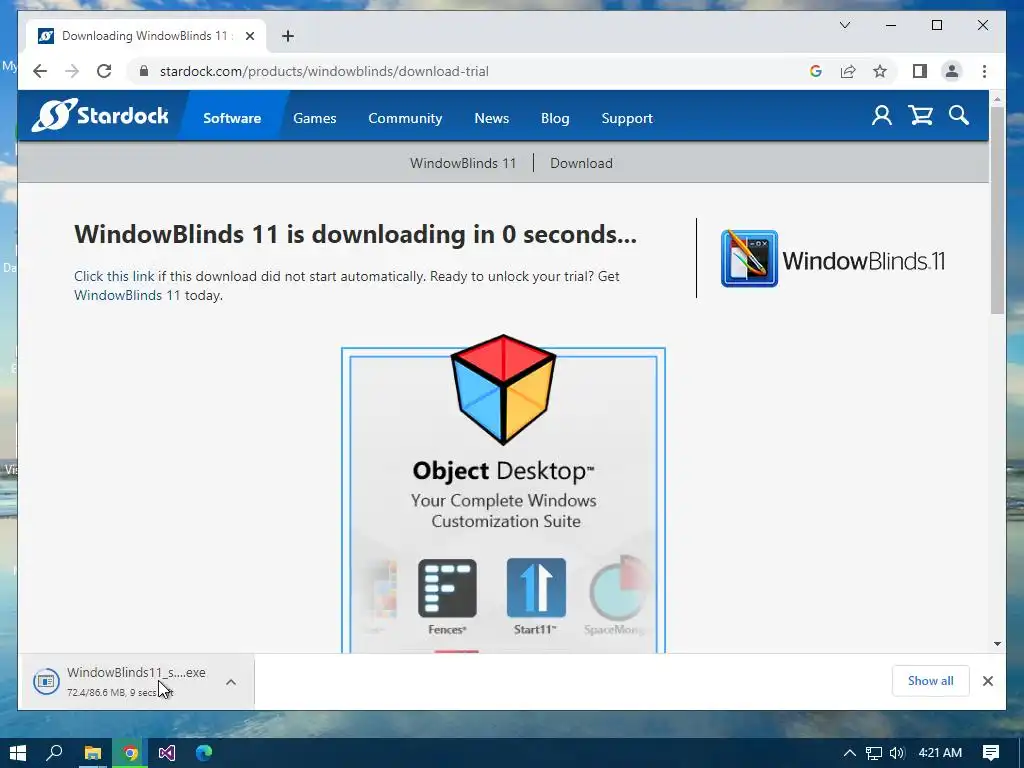
Task: Open the Software menu
Action: (232, 118)
